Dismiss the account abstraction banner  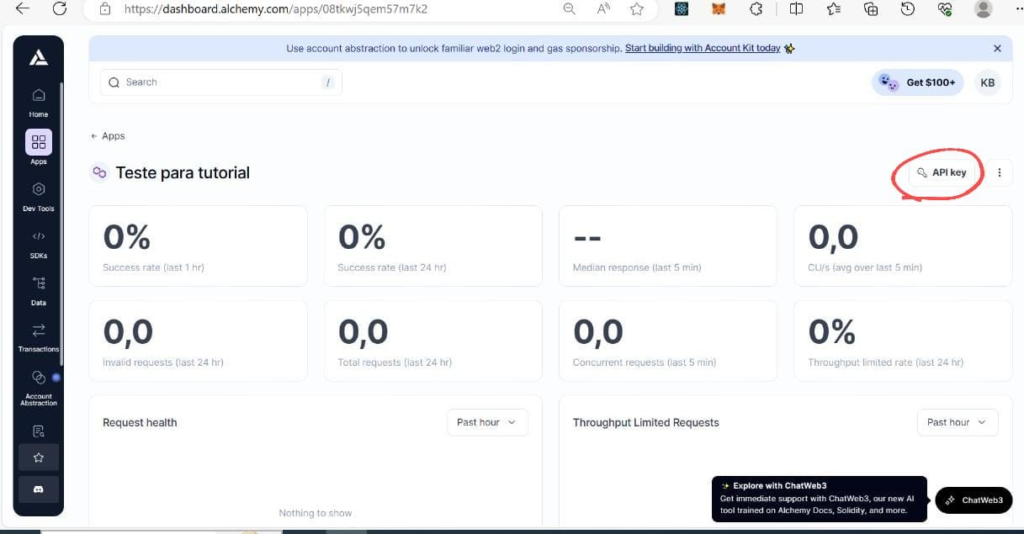coord(997,48)
